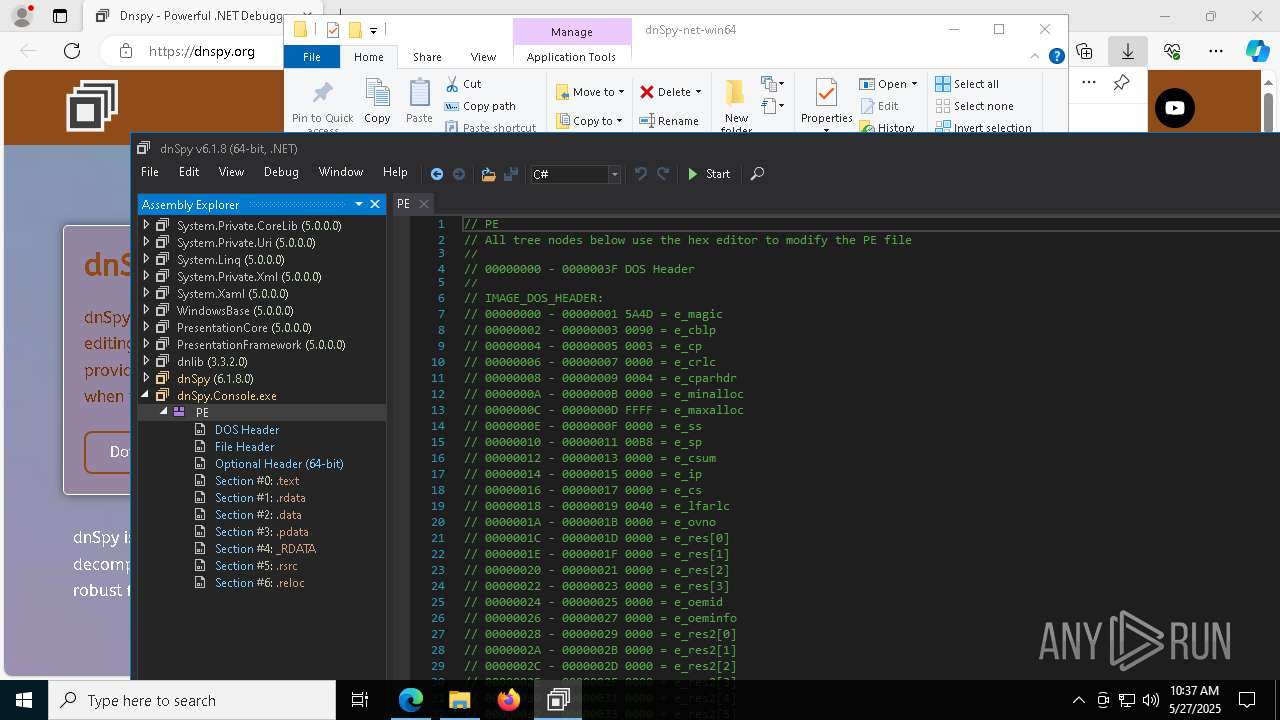
Task: Collapse the PE tree node
Action: (x=163, y=412)
